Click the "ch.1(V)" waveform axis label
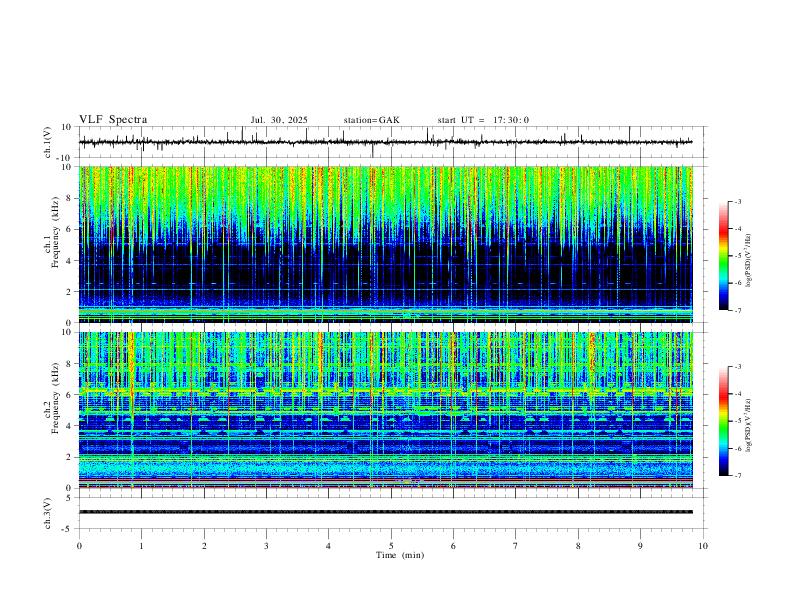The width and height of the screenshot is (792, 612). tap(48, 142)
